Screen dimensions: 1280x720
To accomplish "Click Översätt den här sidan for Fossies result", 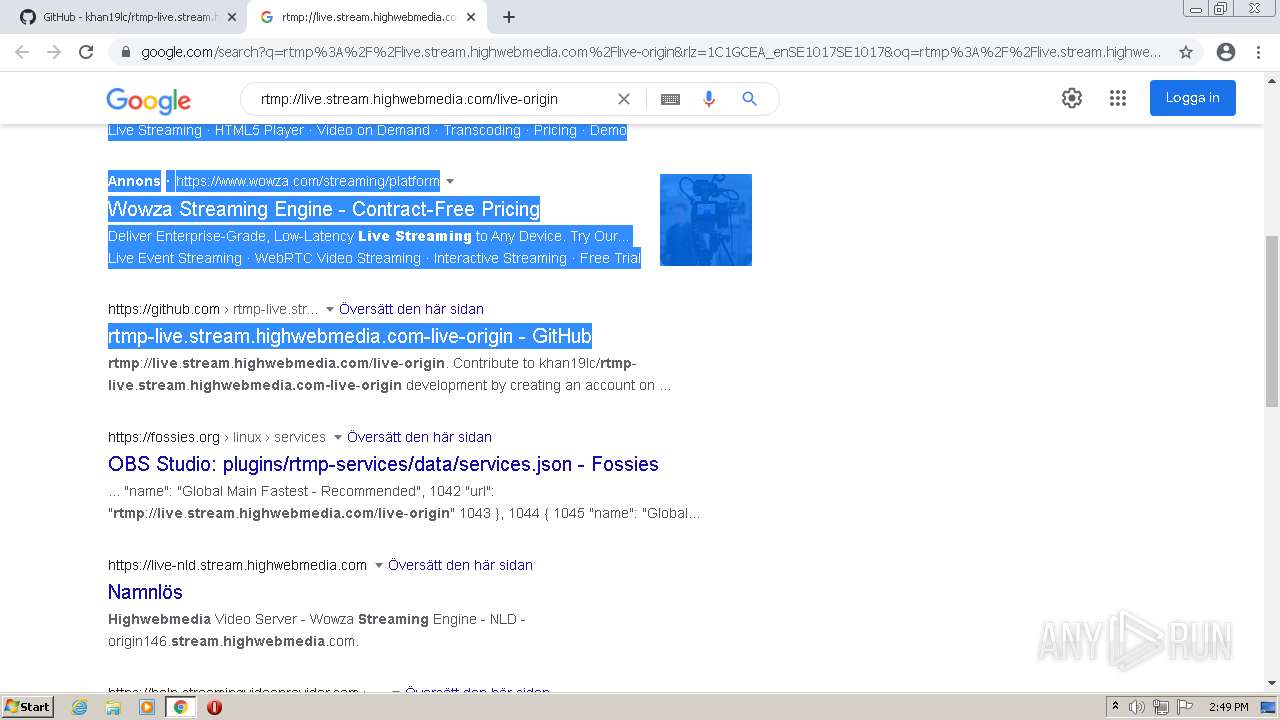I will point(419,437).
